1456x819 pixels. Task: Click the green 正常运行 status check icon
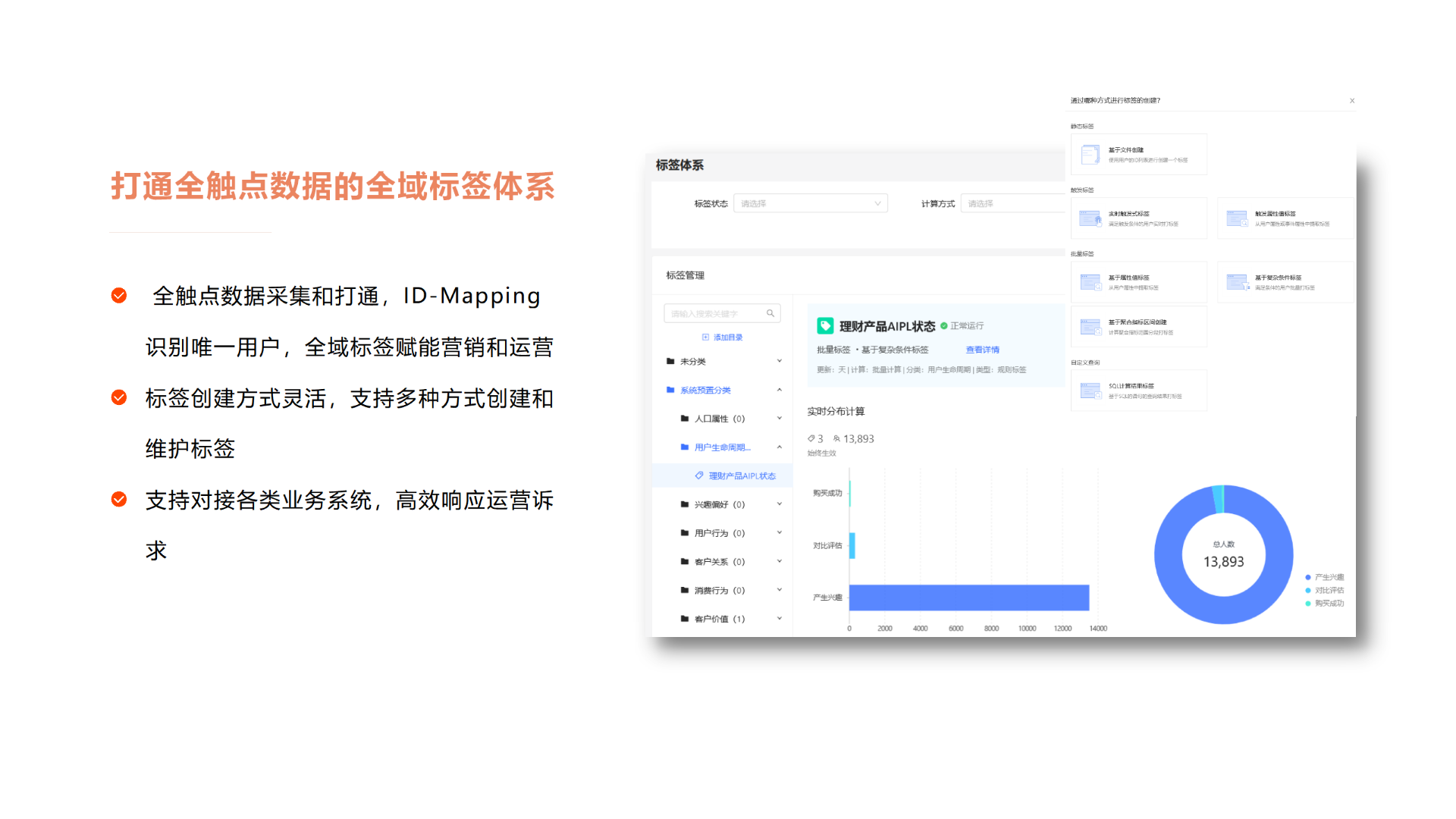(x=944, y=326)
